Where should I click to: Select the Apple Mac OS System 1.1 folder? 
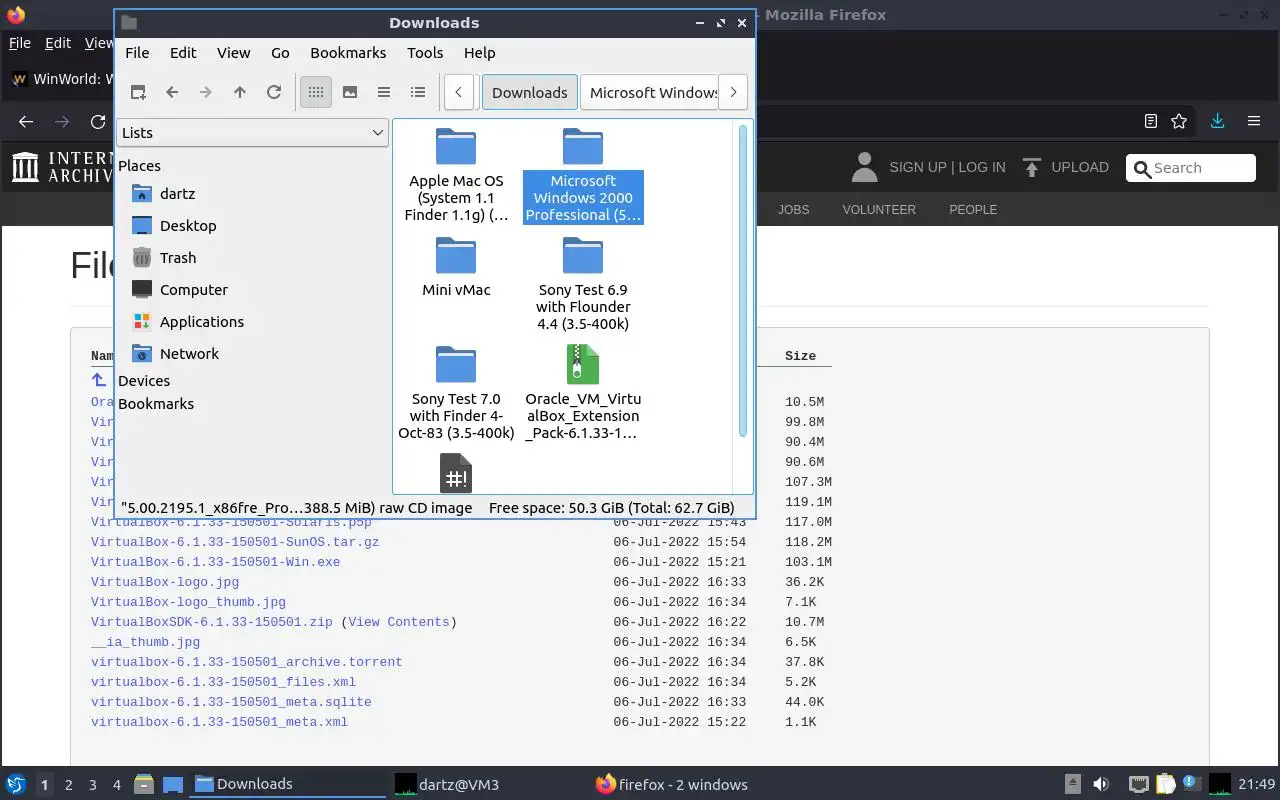(457, 175)
